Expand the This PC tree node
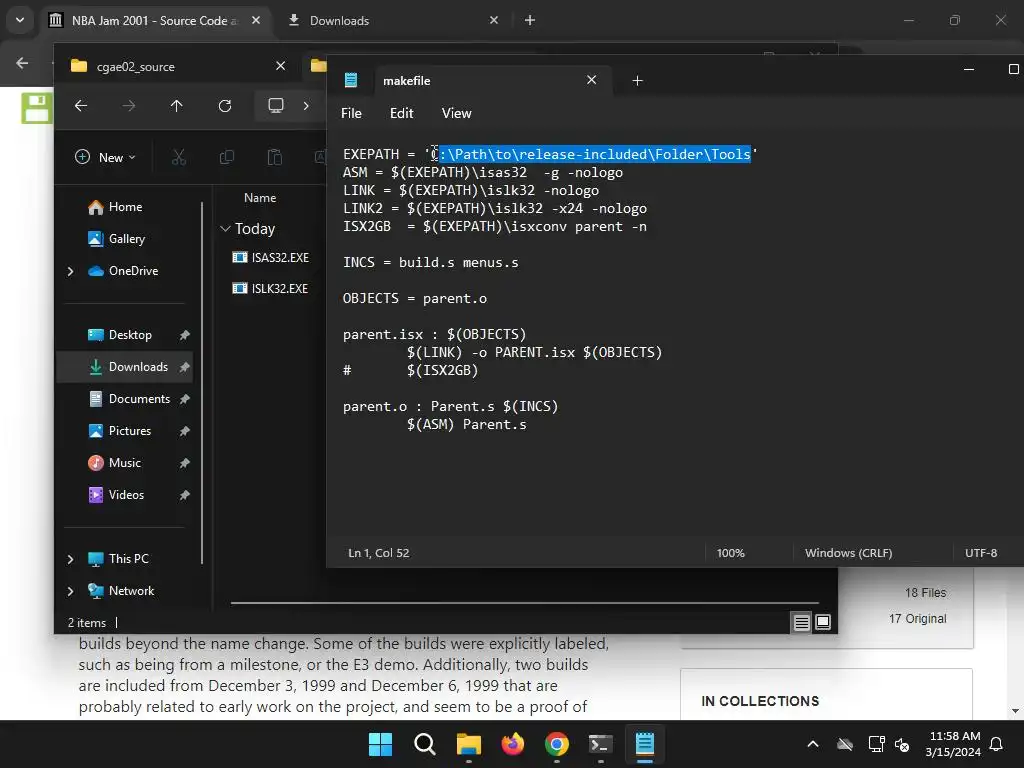Image resolution: width=1024 pixels, height=768 pixels. [70, 559]
